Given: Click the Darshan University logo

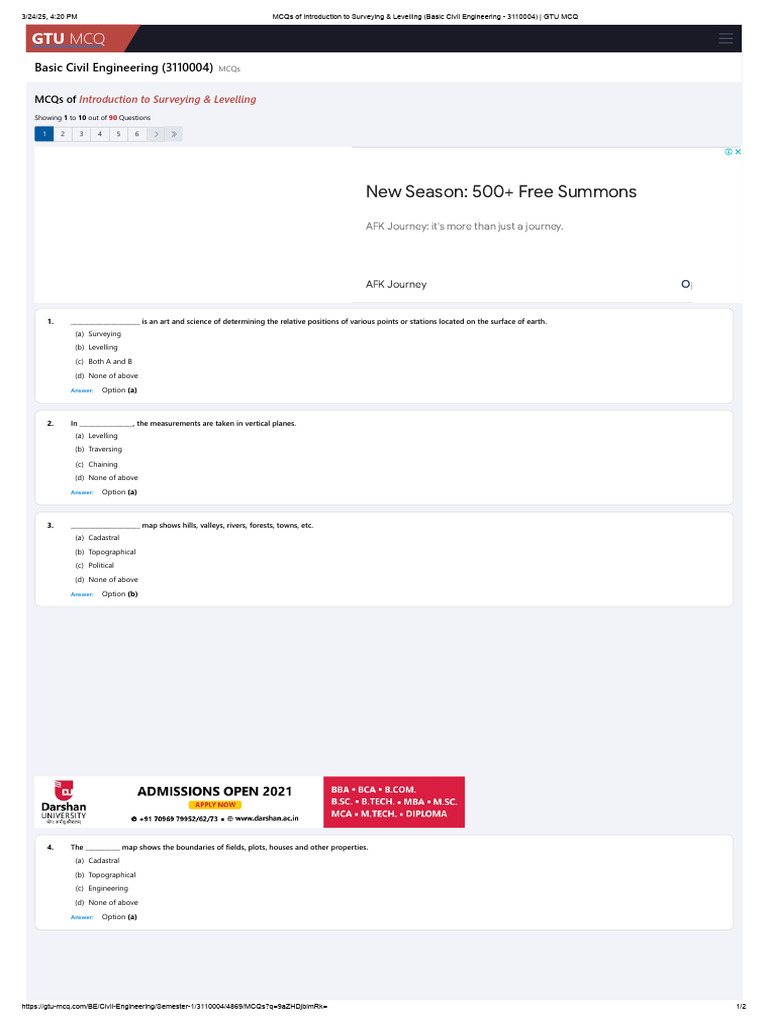Looking at the screenshot, I should 63,802.
